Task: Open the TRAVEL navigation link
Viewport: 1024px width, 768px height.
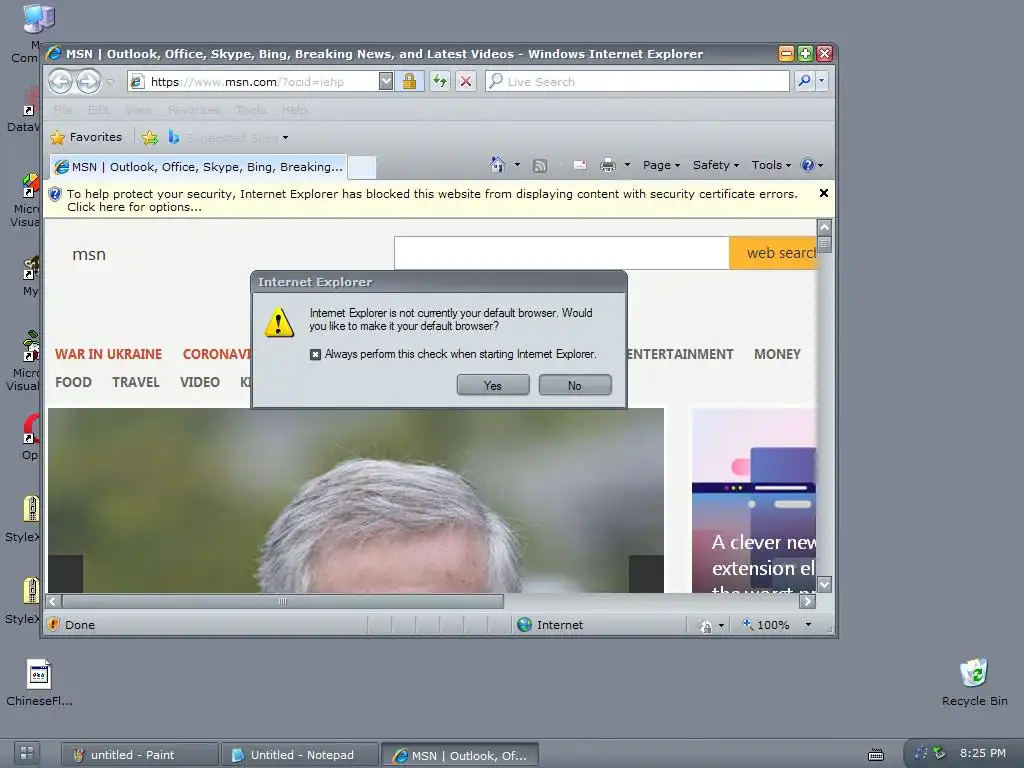Action: [x=135, y=382]
